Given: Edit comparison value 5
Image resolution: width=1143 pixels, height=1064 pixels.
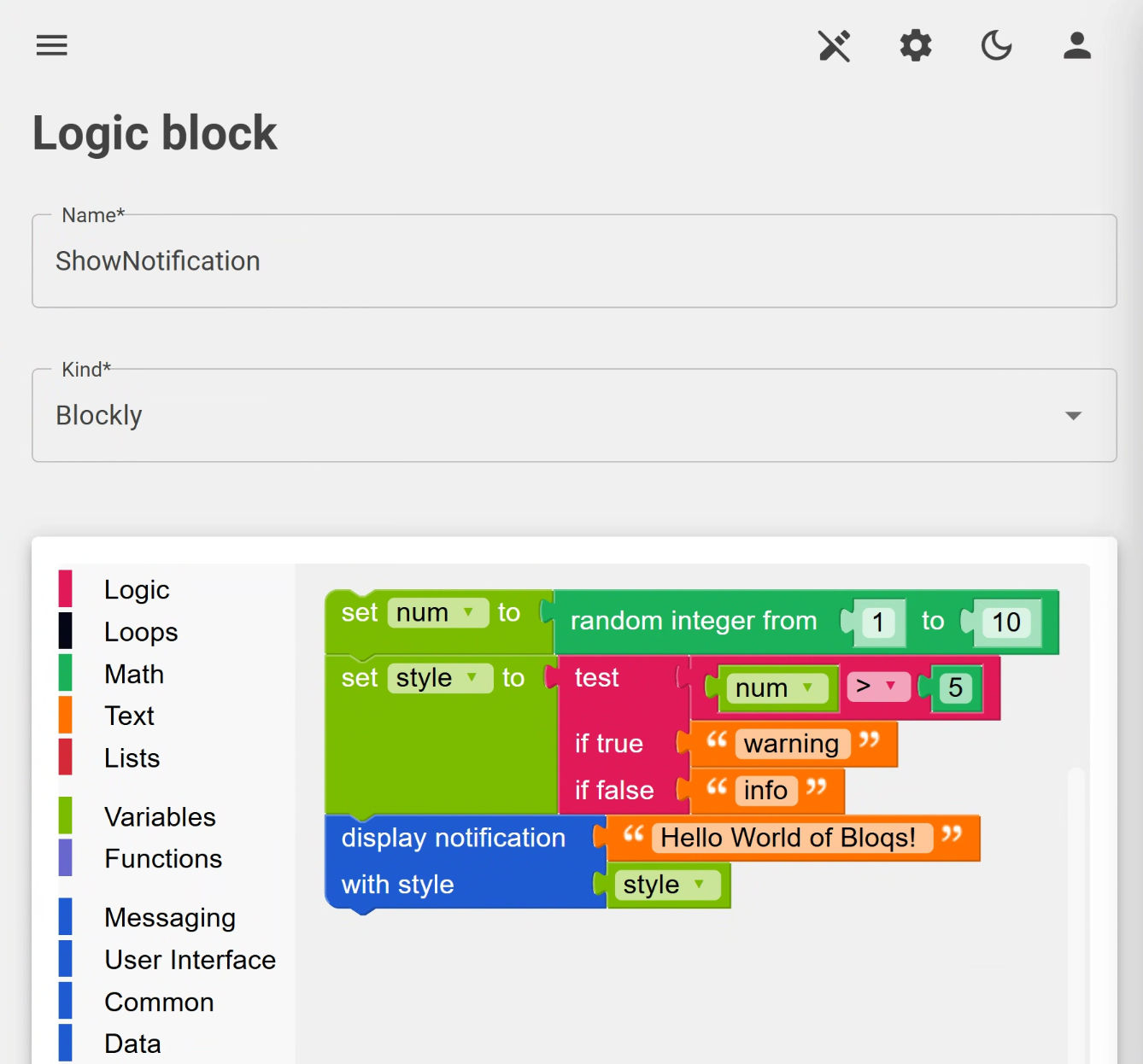Looking at the screenshot, I should point(955,688).
